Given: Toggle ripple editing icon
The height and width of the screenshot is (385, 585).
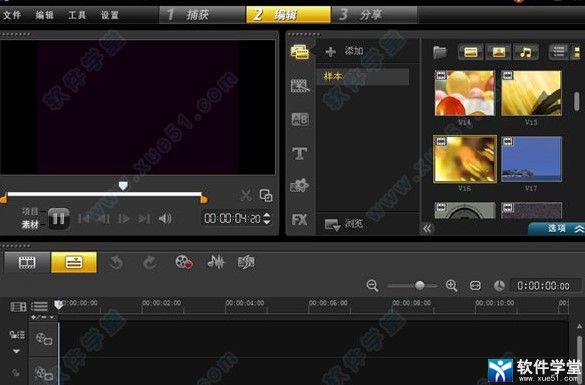Looking at the screenshot, I should (x=17, y=335).
